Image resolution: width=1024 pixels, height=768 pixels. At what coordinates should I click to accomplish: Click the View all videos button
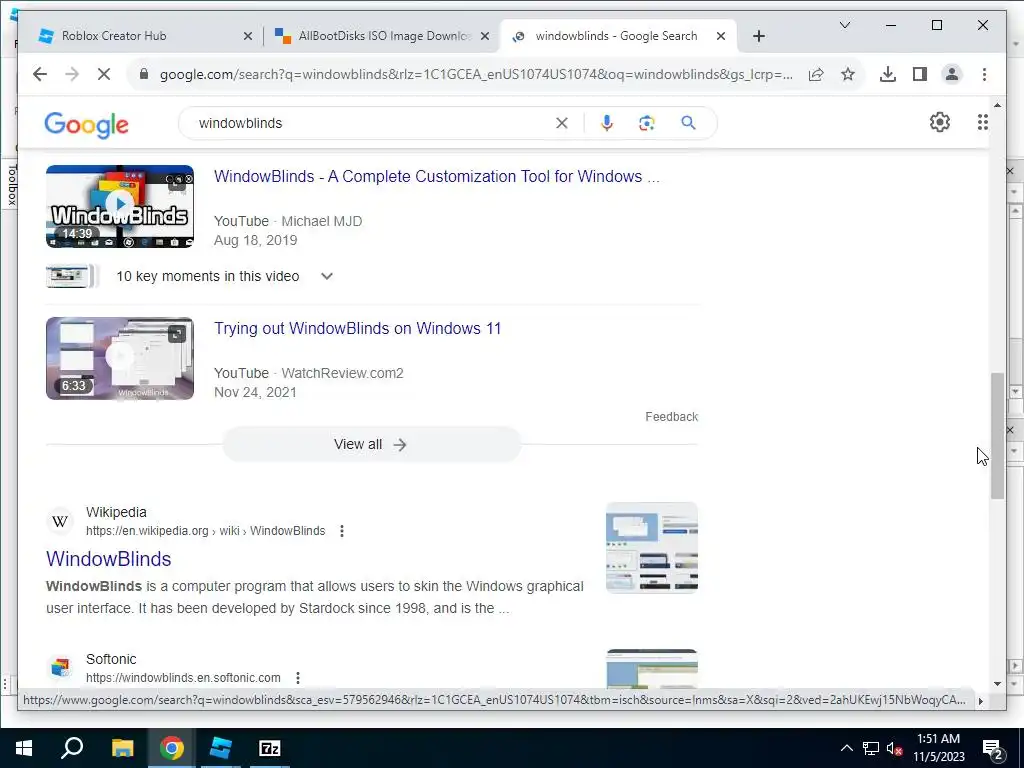click(x=372, y=445)
